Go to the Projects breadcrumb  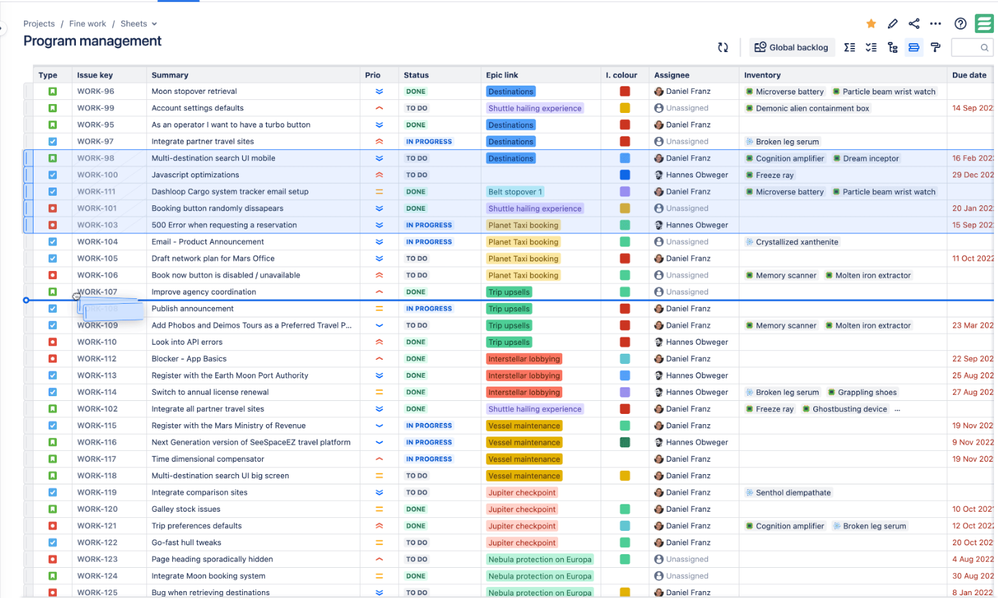39,24
